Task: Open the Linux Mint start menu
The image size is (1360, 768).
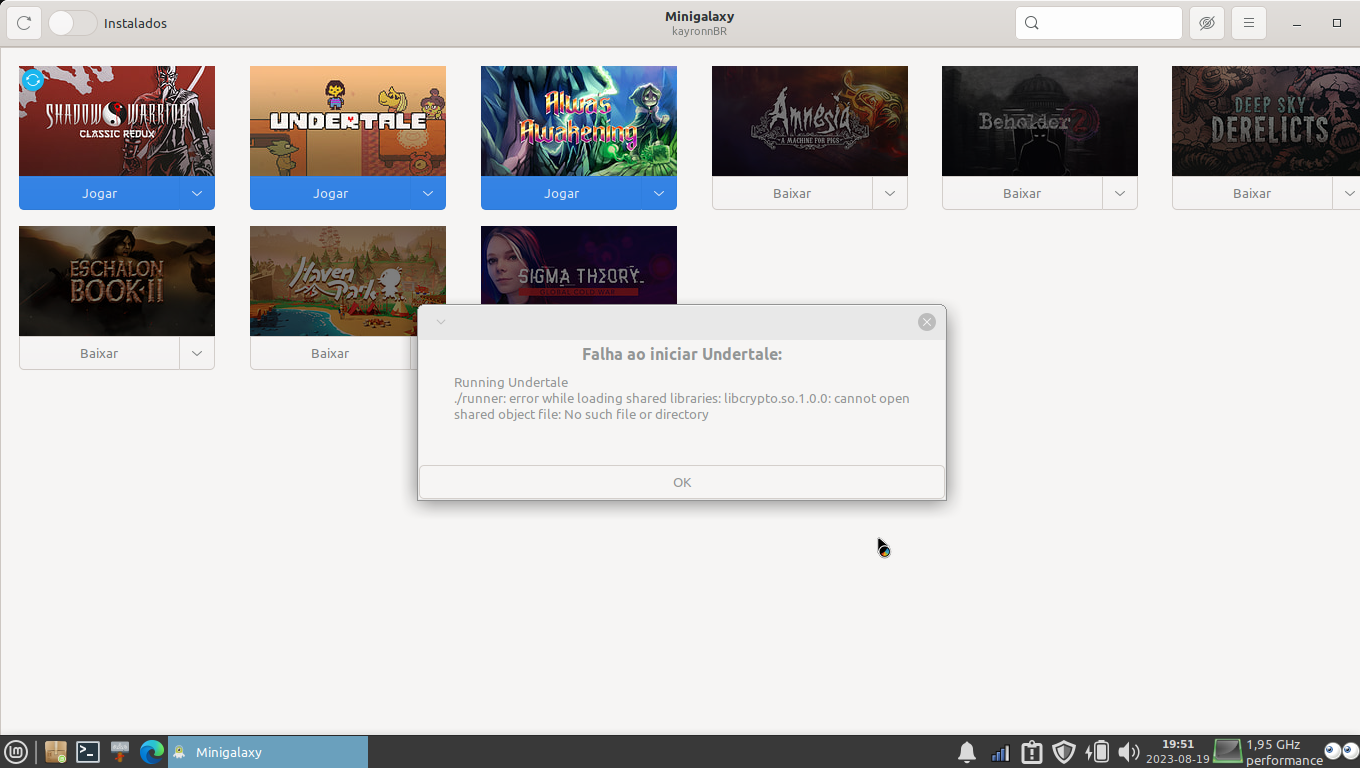Action: point(16,751)
